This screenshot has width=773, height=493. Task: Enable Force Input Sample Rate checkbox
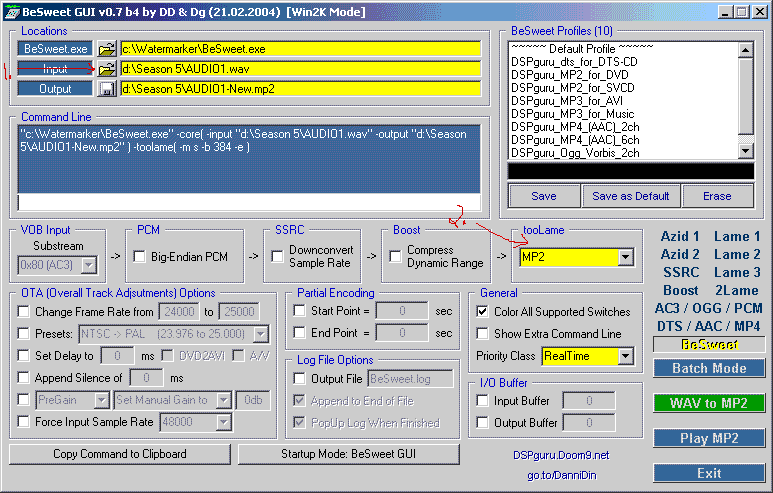coord(23,422)
